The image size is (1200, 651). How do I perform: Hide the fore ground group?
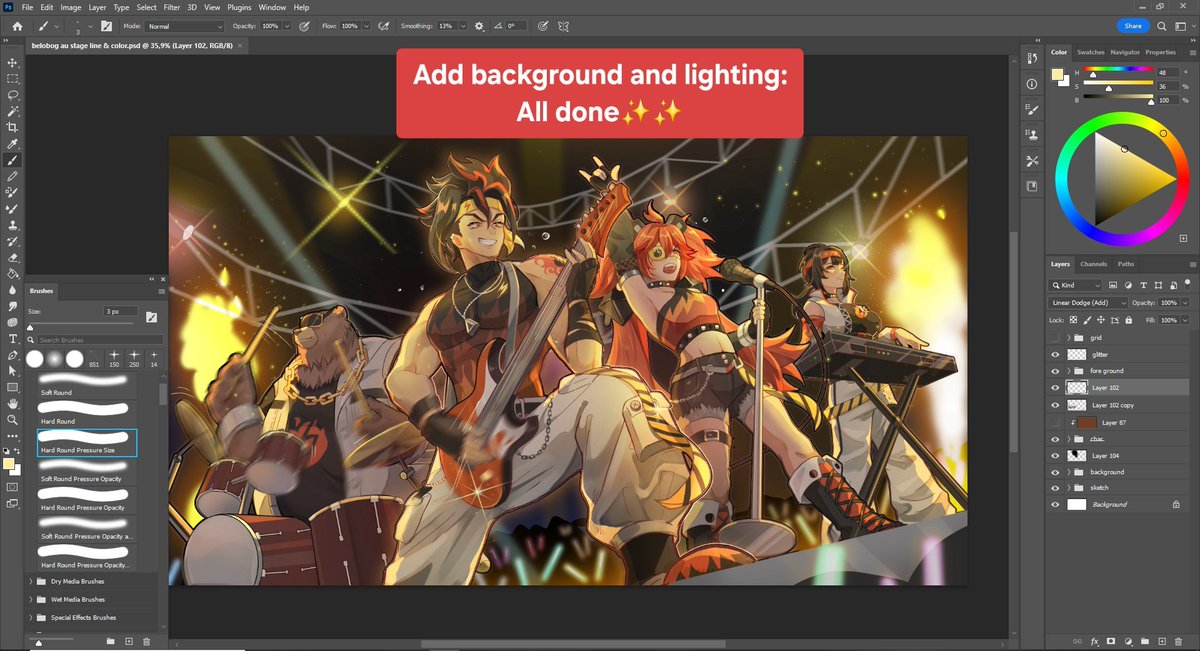(x=1055, y=371)
